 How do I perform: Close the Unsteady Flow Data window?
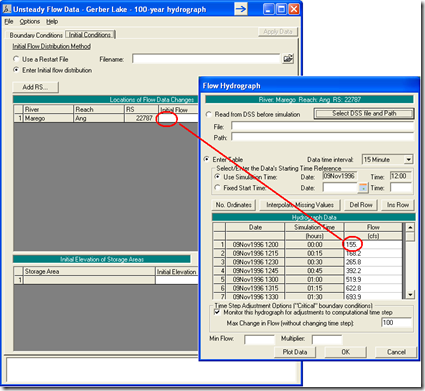[x=294, y=9]
